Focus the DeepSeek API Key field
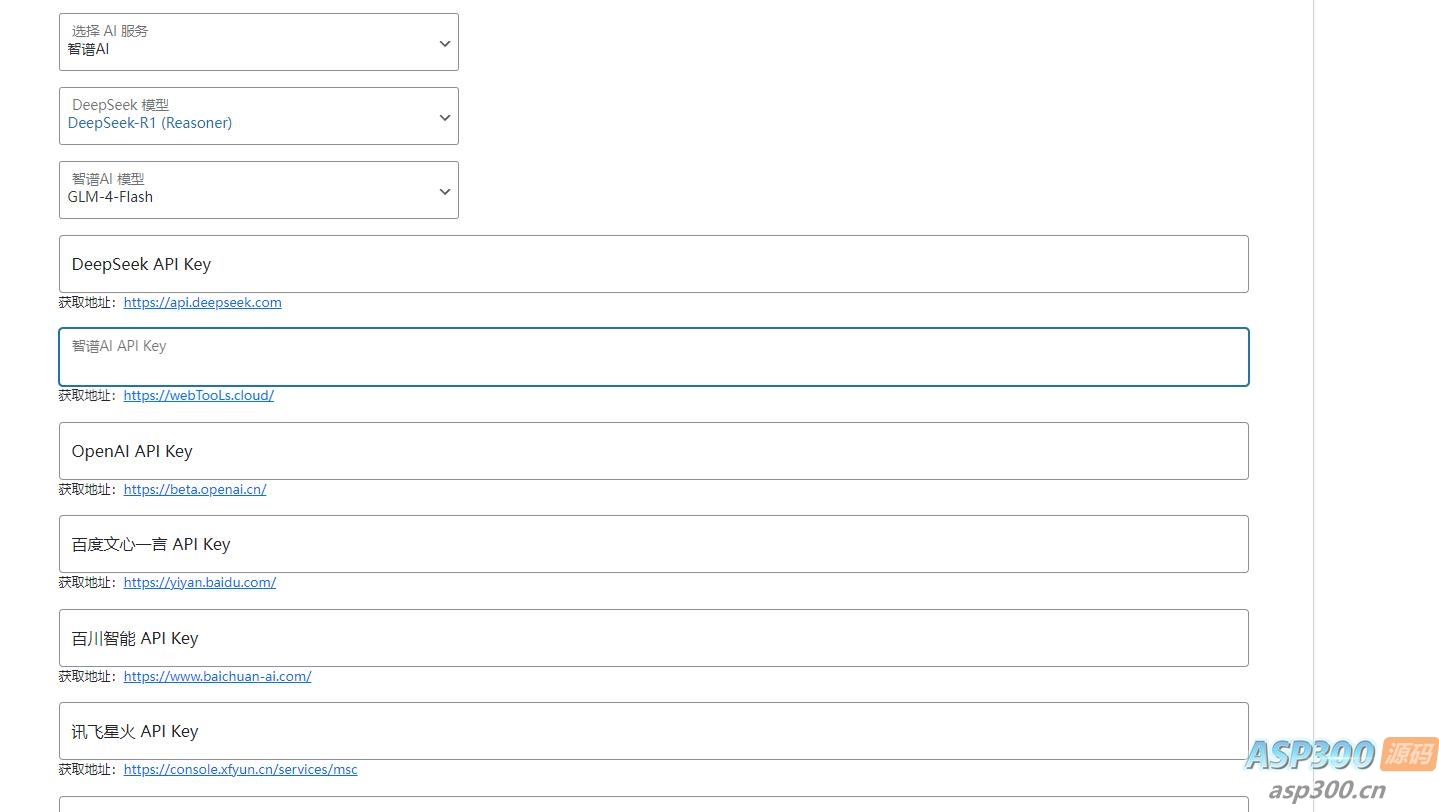The width and height of the screenshot is (1439, 812). point(653,264)
